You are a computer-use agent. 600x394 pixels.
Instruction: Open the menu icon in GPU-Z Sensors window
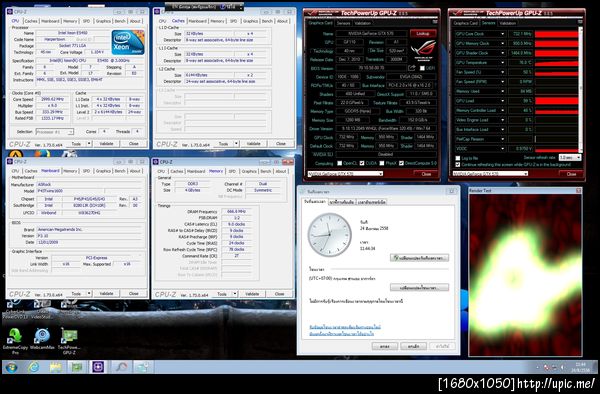click(x=580, y=22)
